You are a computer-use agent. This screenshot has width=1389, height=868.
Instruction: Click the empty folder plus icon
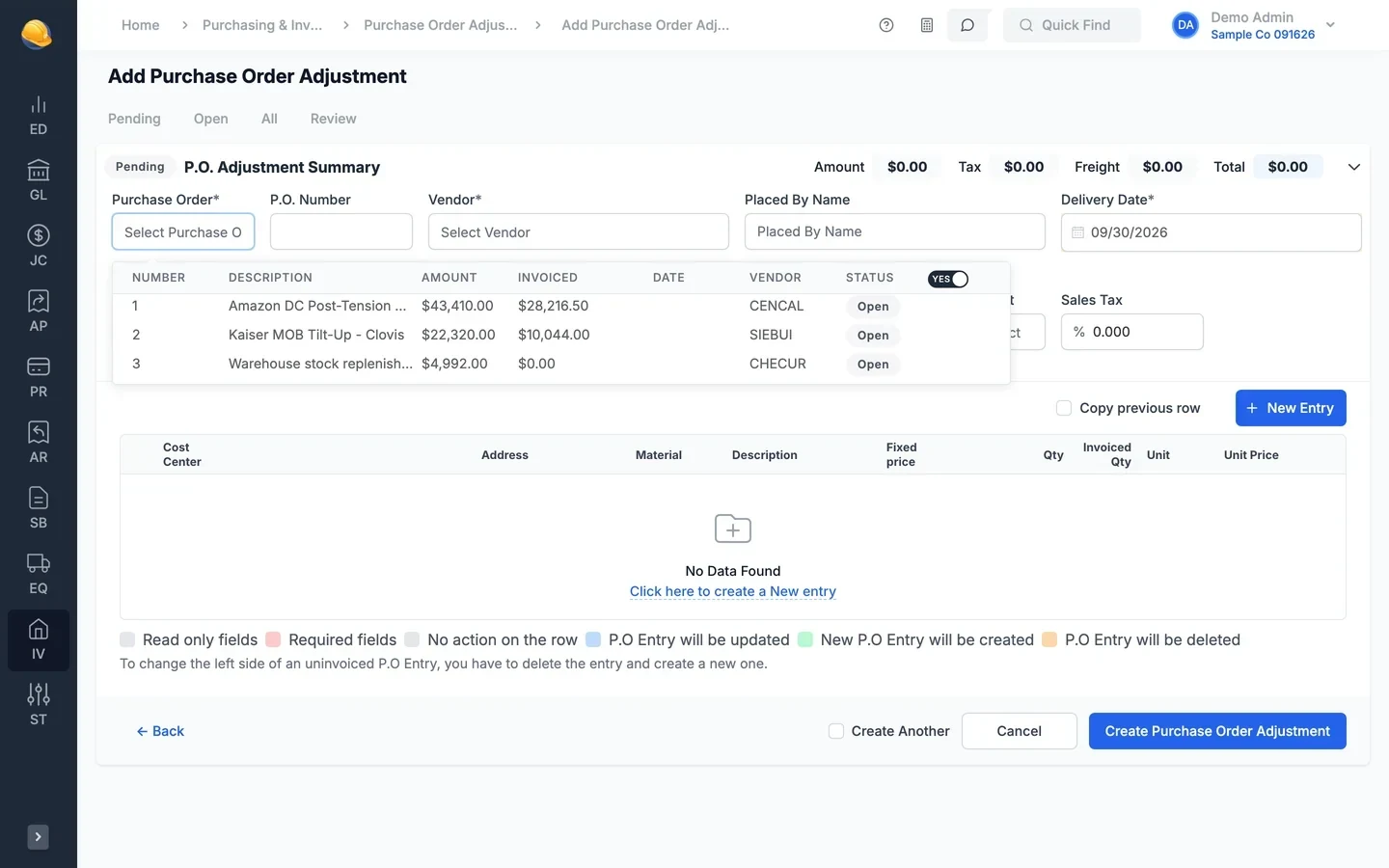pos(733,529)
